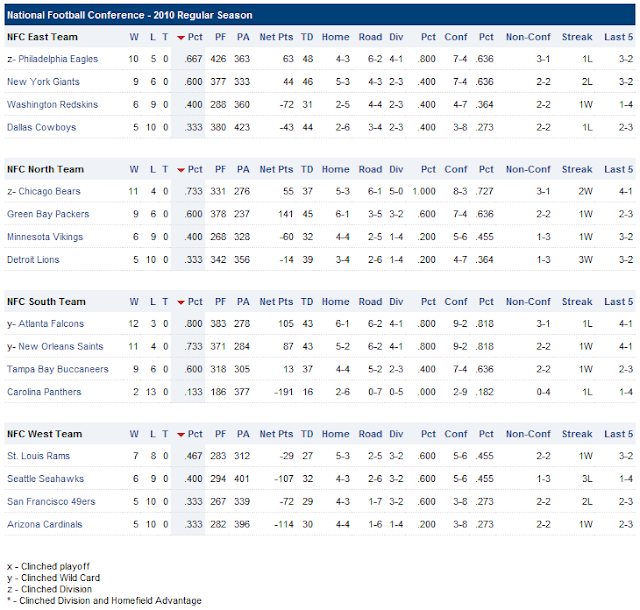Click the 'x - Clinched playoff' legend line
The width and height of the screenshot is (640, 610).
pos(48,566)
